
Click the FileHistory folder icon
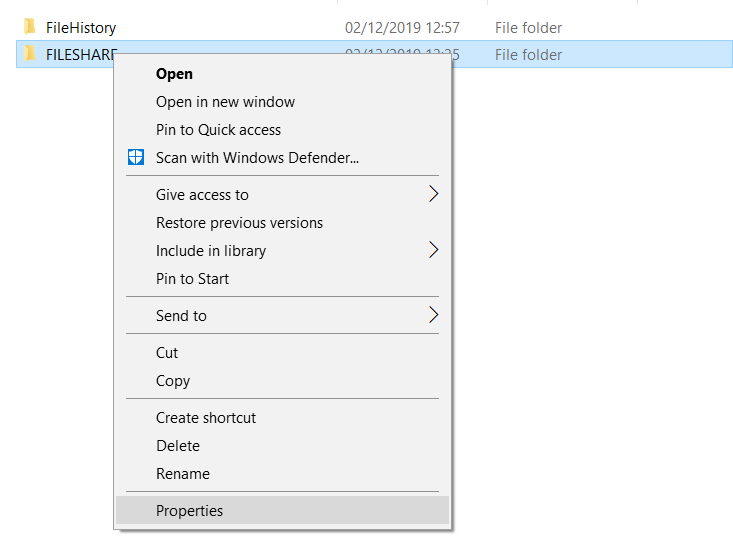[30, 27]
